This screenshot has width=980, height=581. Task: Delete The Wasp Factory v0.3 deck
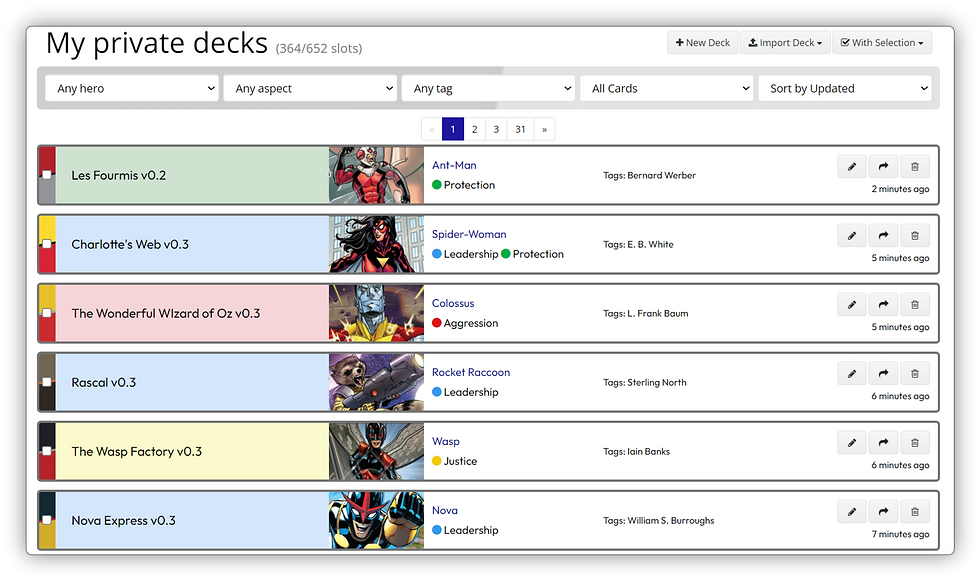click(x=914, y=443)
